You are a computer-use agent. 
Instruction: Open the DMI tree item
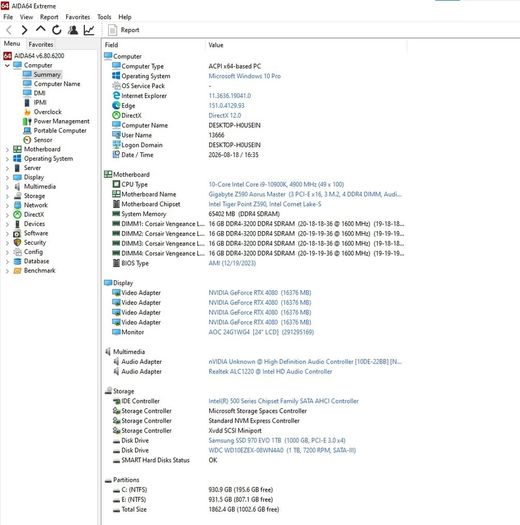click(x=39, y=93)
